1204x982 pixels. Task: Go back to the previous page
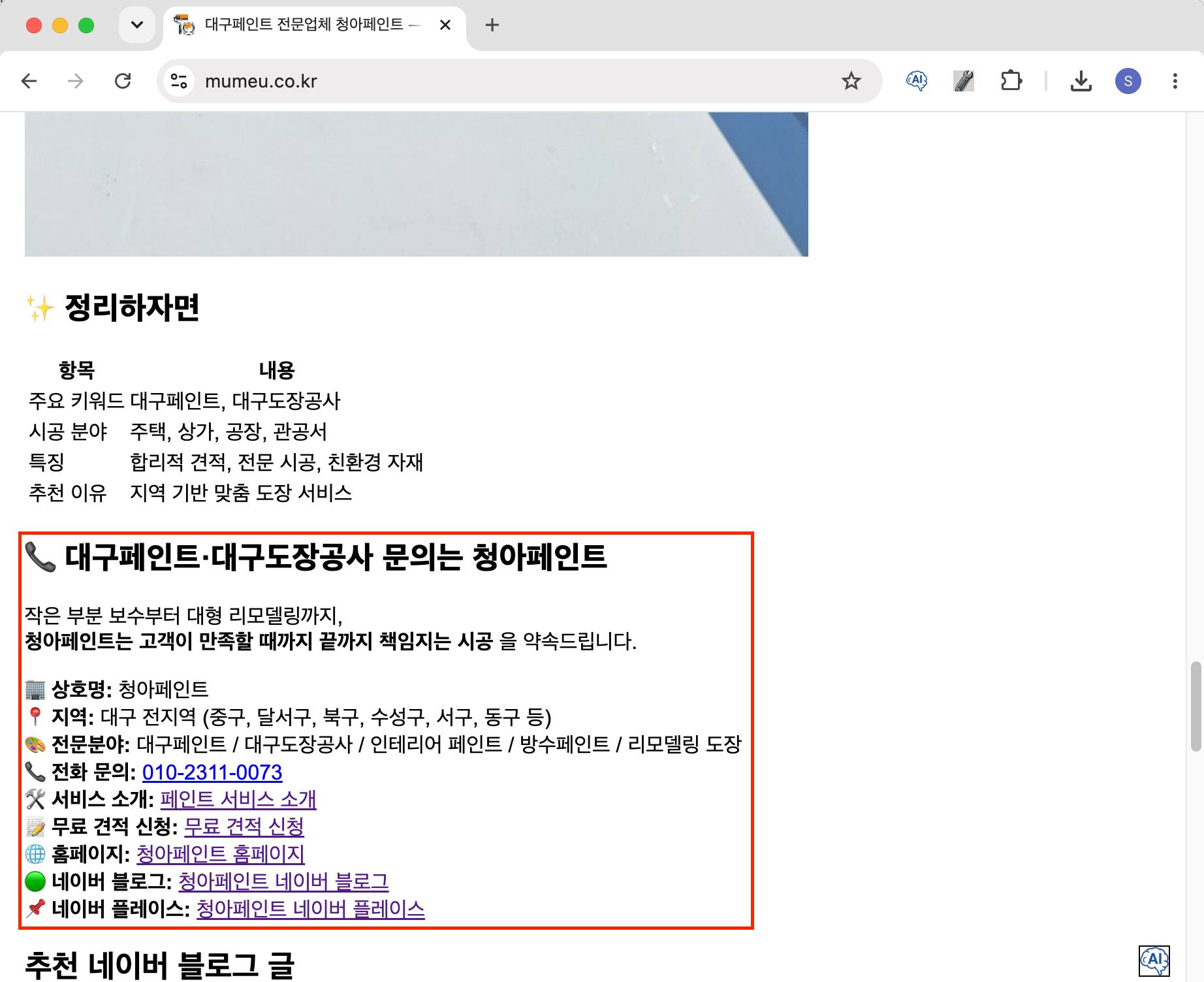29,81
